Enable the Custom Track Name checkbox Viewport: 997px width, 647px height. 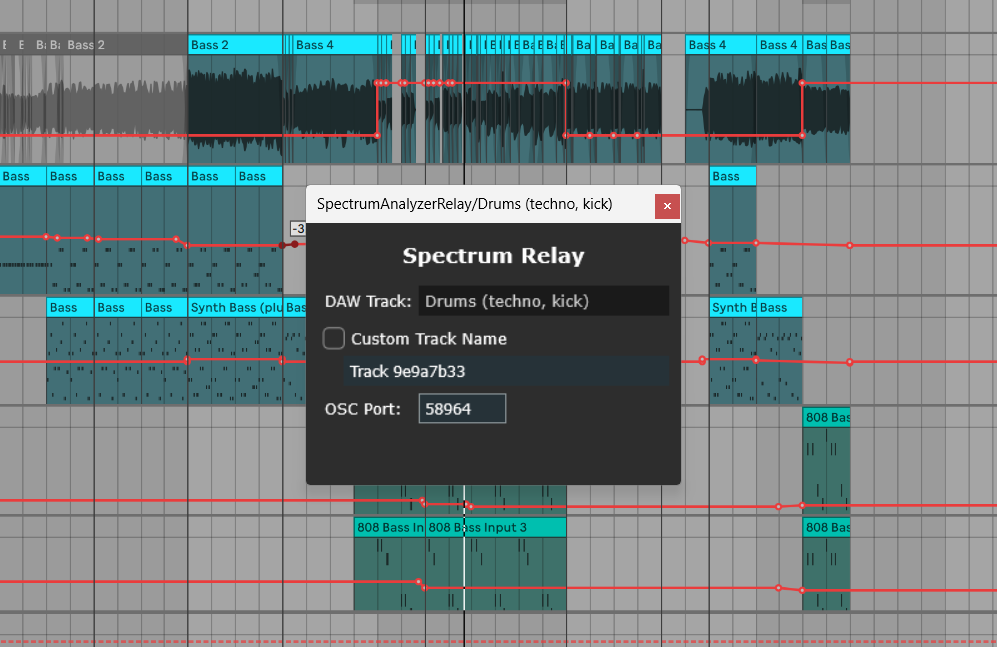(335, 338)
